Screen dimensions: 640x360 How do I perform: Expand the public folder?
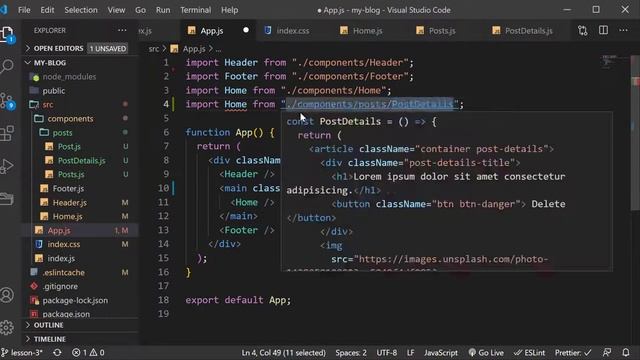click(53, 91)
